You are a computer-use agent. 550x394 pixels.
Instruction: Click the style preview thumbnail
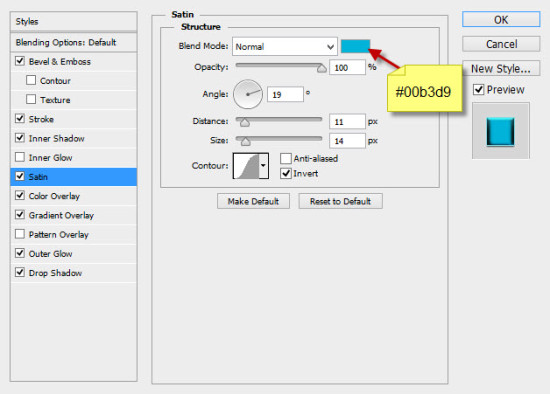(501, 131)
